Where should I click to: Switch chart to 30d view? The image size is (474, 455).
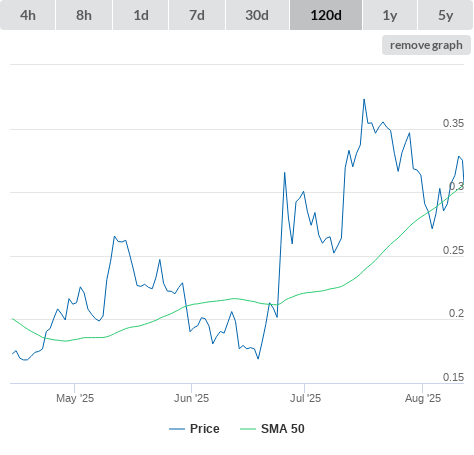257,15
